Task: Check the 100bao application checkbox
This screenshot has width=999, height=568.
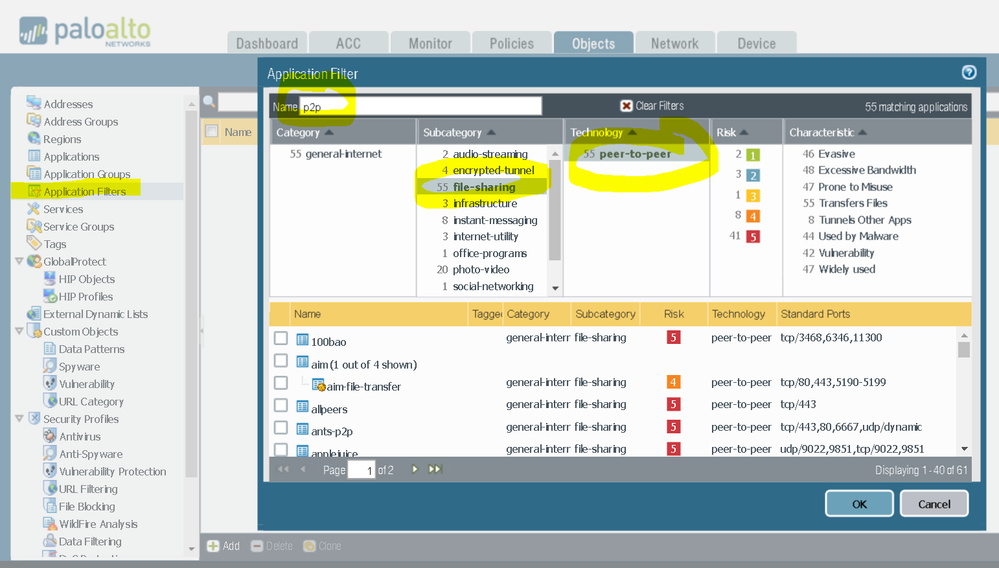Action: (281, 338)
